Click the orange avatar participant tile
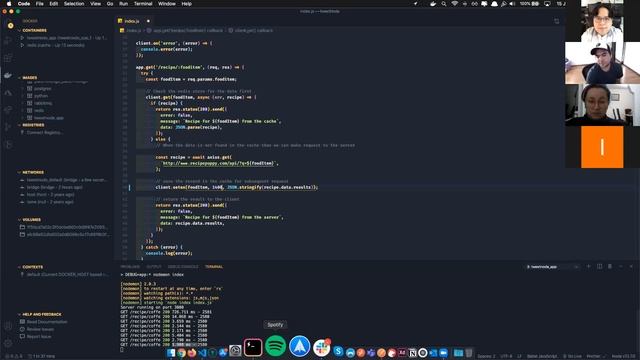 pyautogui.click(x=602, y=147)
